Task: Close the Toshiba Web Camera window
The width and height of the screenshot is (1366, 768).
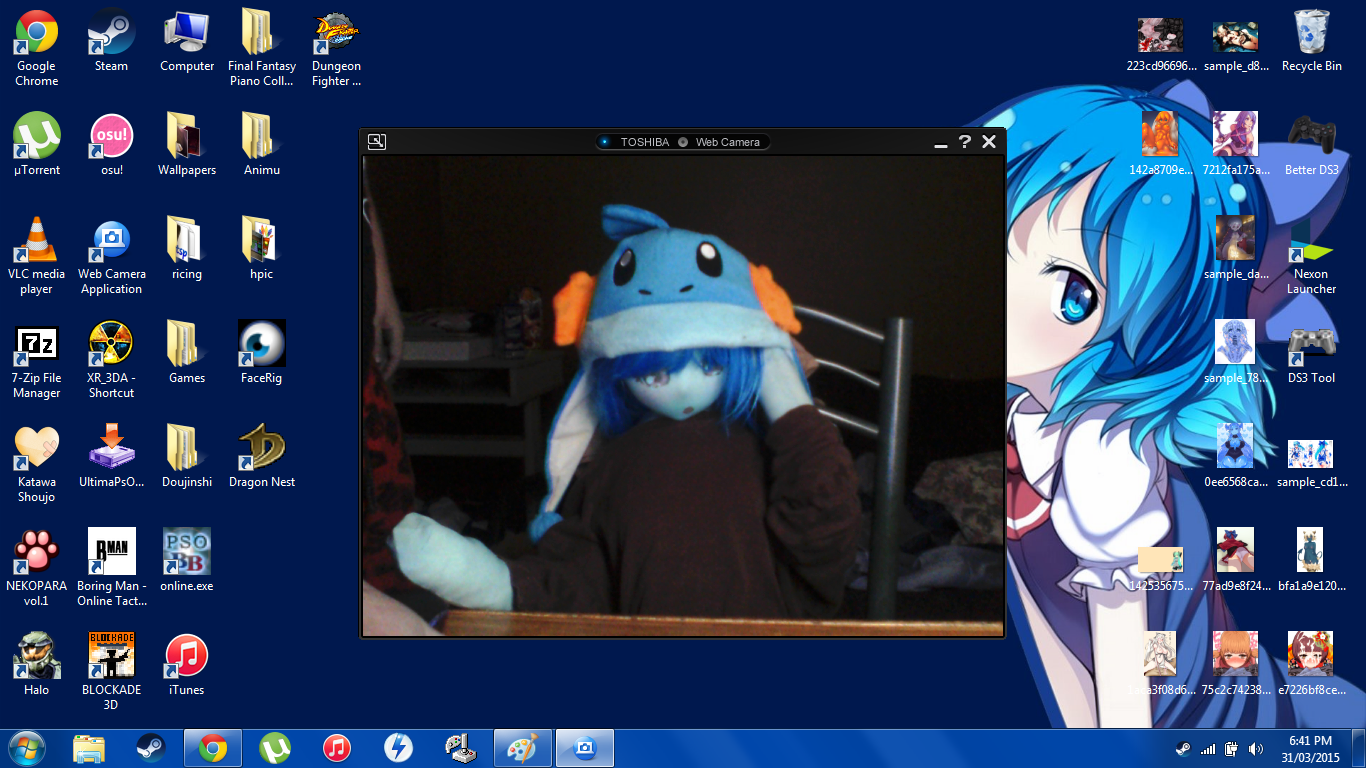Action: 989,142
